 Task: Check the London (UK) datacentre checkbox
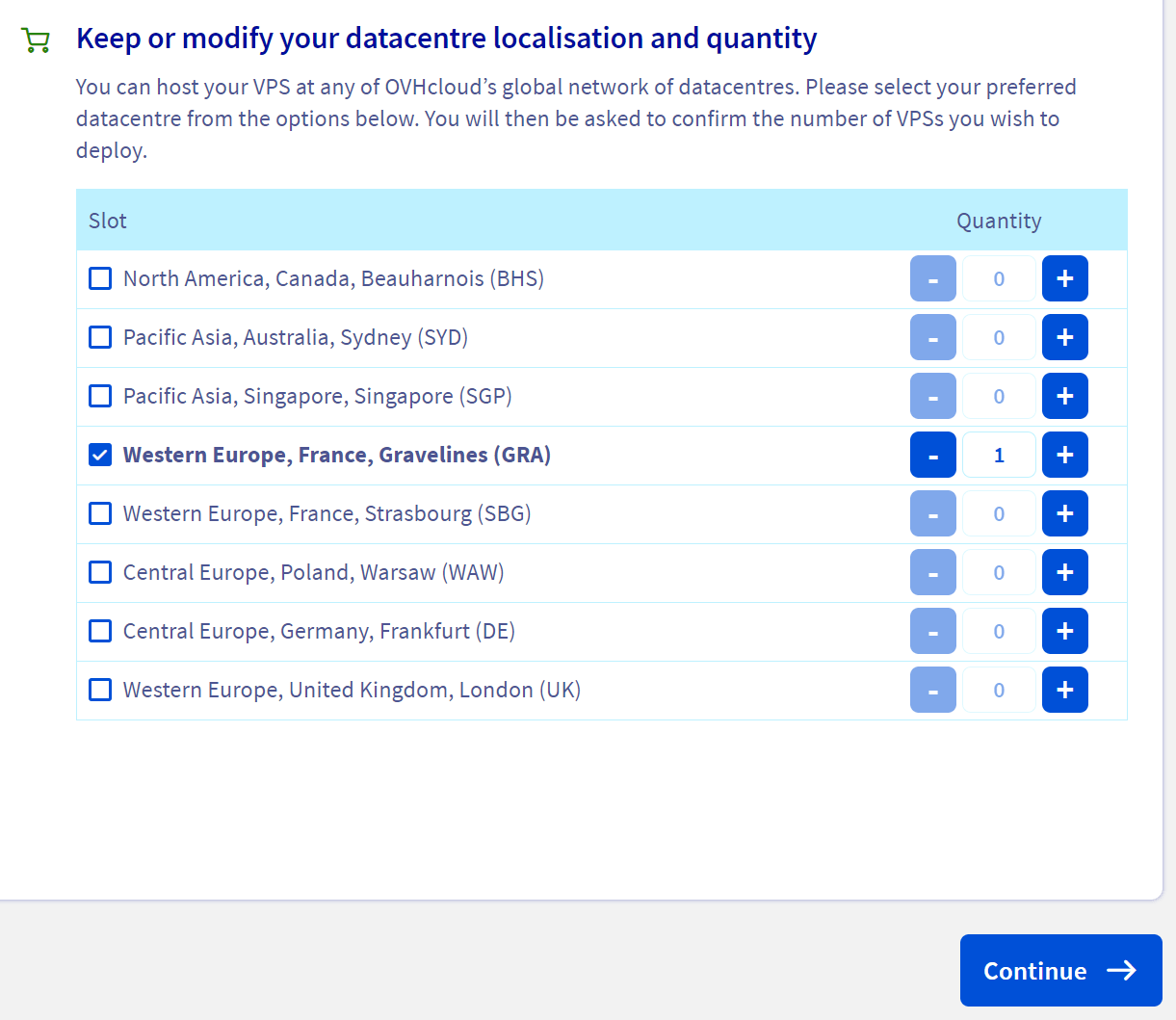(x=100, y=690)
